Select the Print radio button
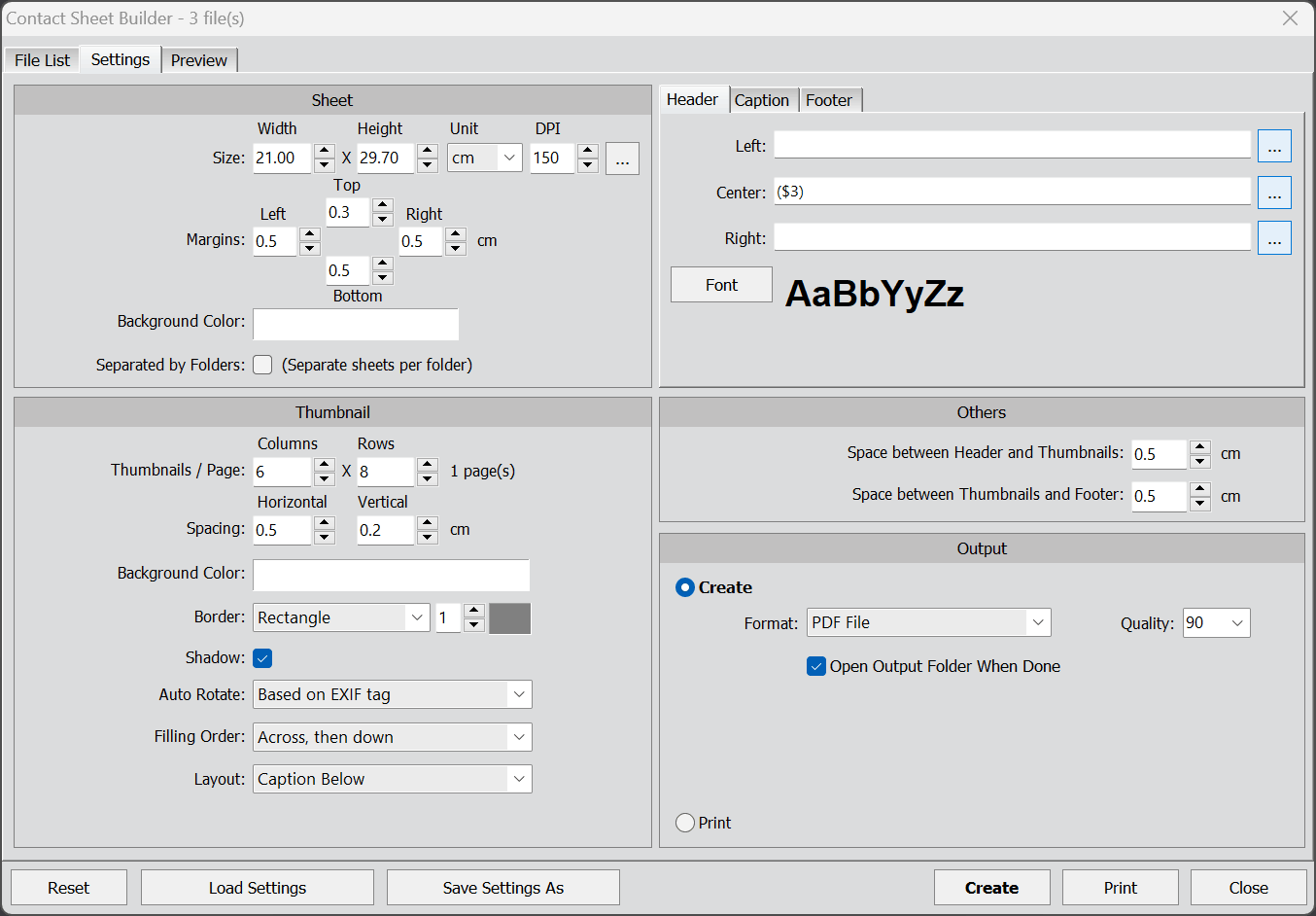Screen dimensions: 1316x916 pyautogui.click(x=685, y=823)
